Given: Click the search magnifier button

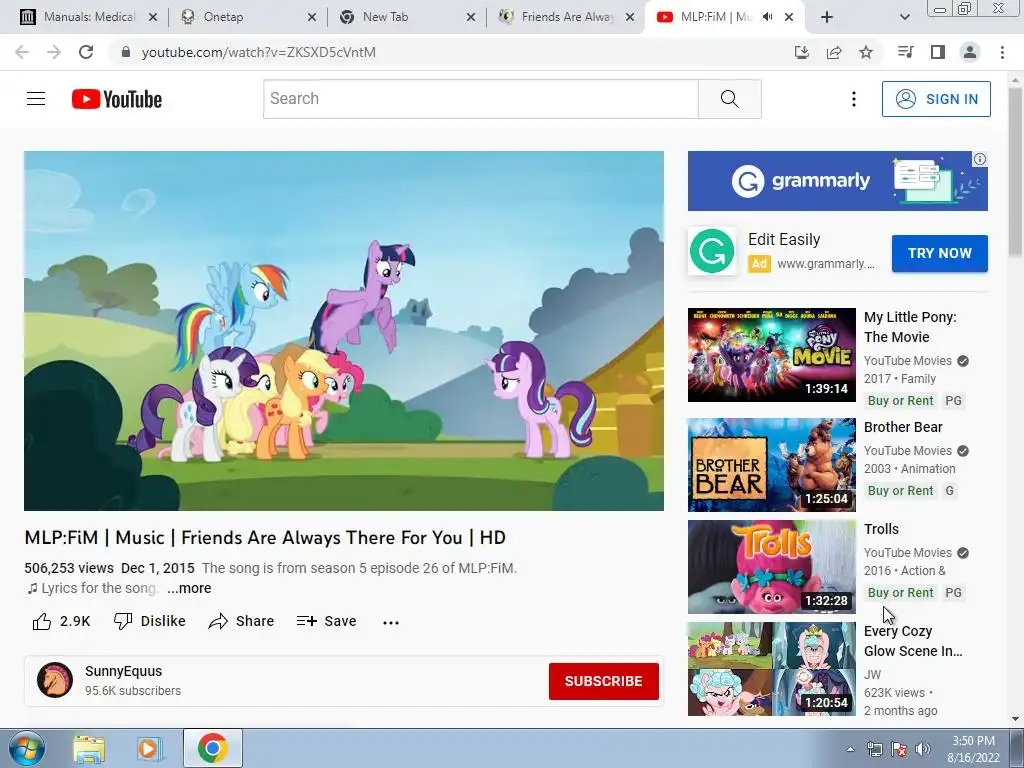Looking at the screenshot, I should click(729, 99).
